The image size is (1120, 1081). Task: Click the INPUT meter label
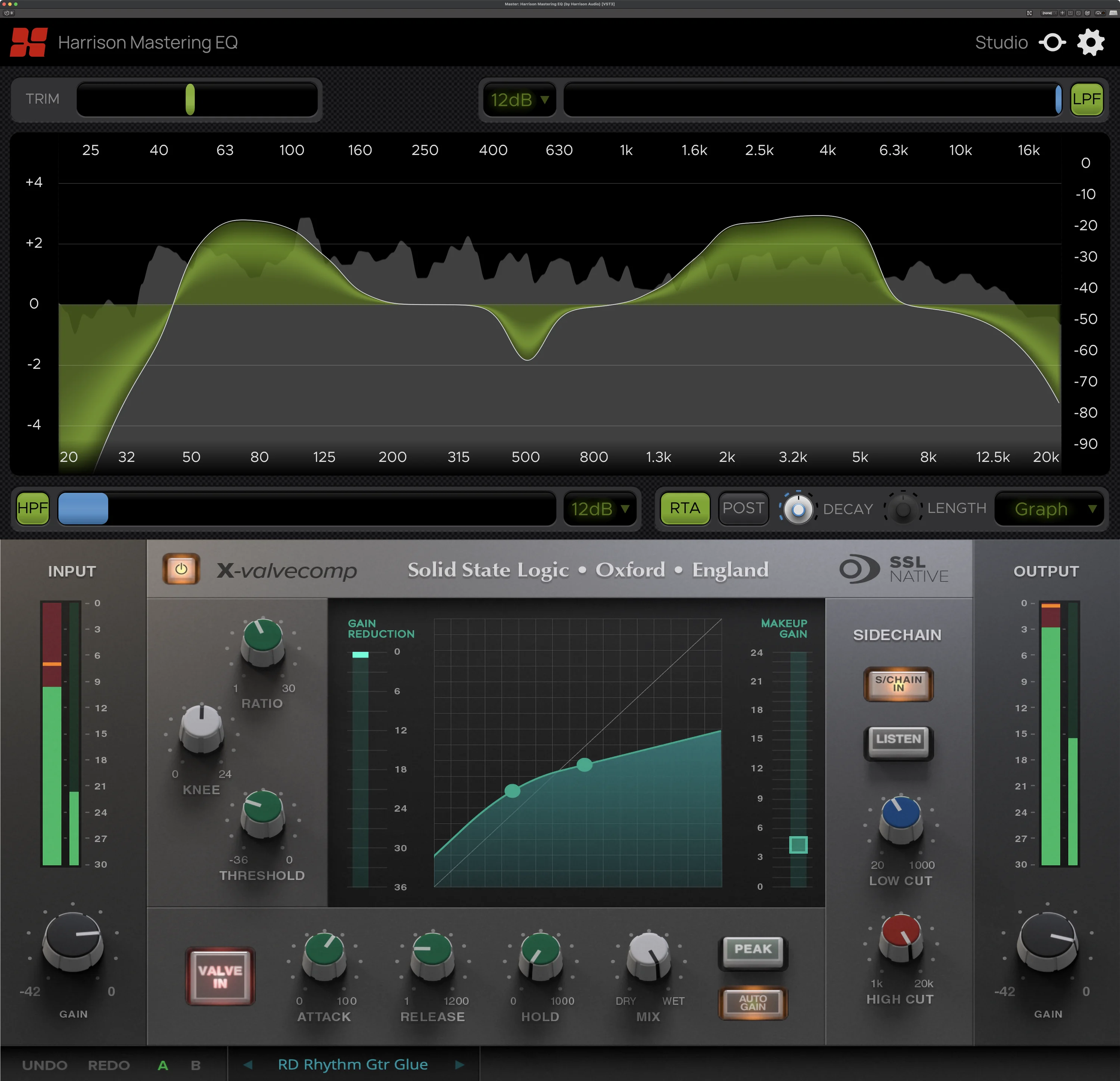72,571
